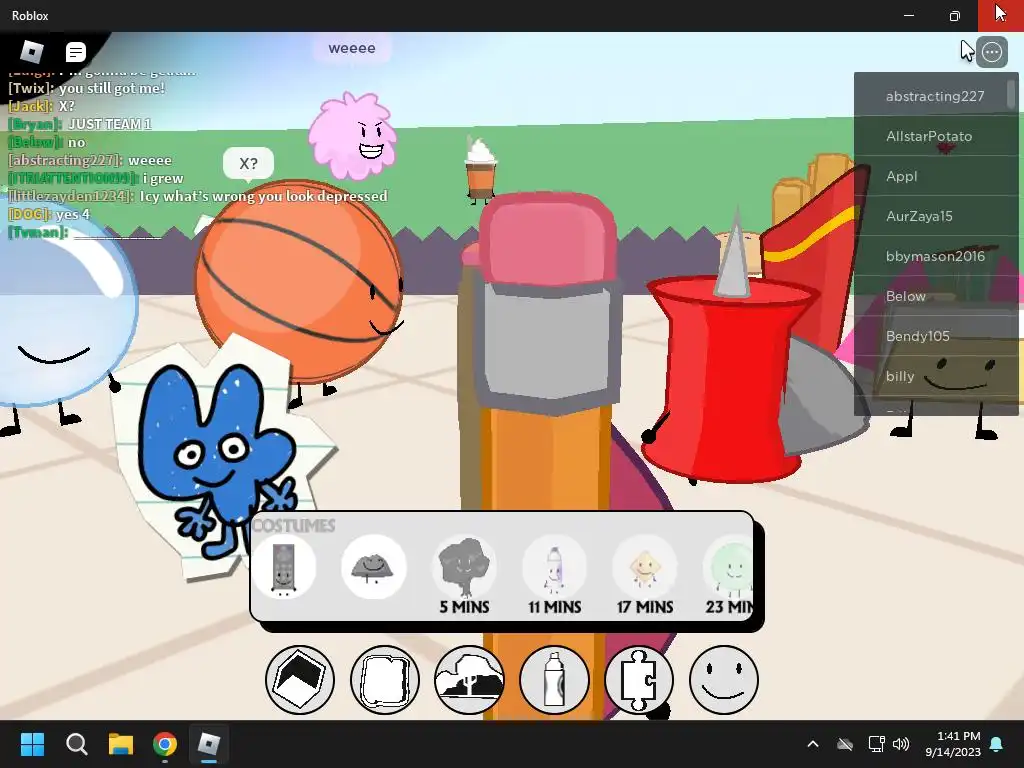
Task: Click the chat message from littlezayden1234
Action: pos(198,197)
